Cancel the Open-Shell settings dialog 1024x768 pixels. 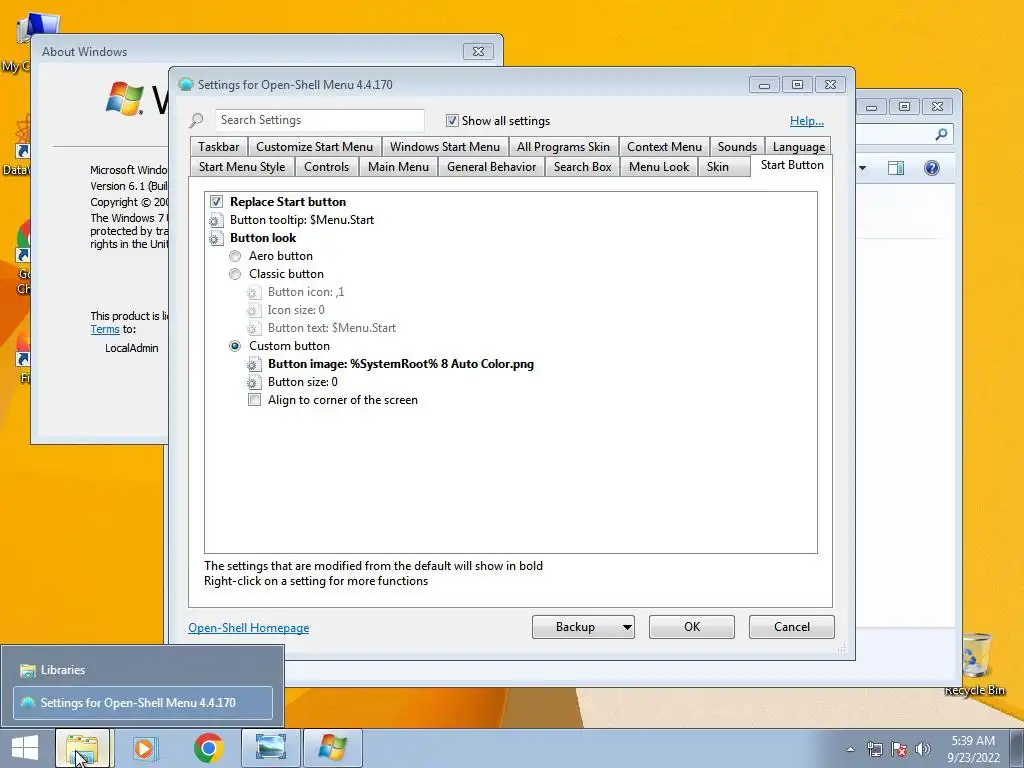point(792,627)
